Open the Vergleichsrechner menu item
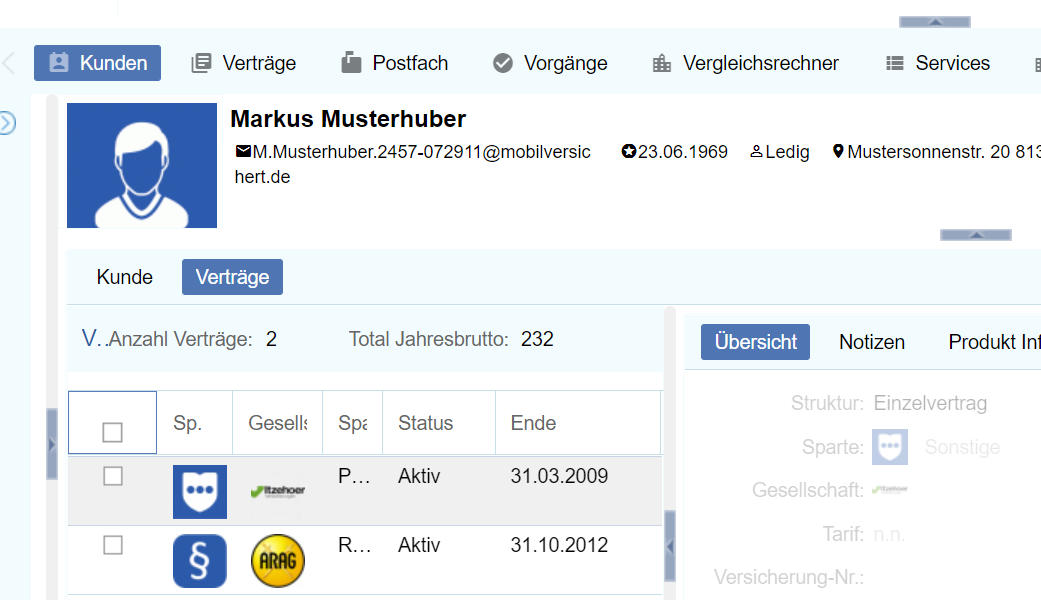 point(745,63)
